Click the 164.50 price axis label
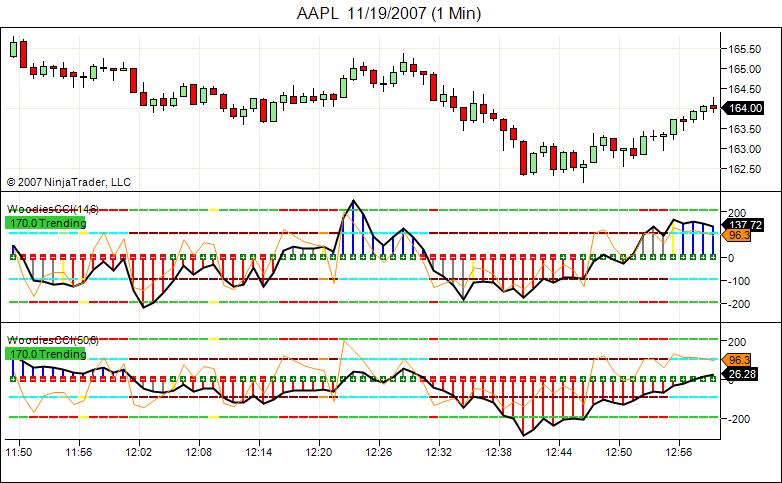This screenshot has width=782, height=483. (x=745, y=89)
